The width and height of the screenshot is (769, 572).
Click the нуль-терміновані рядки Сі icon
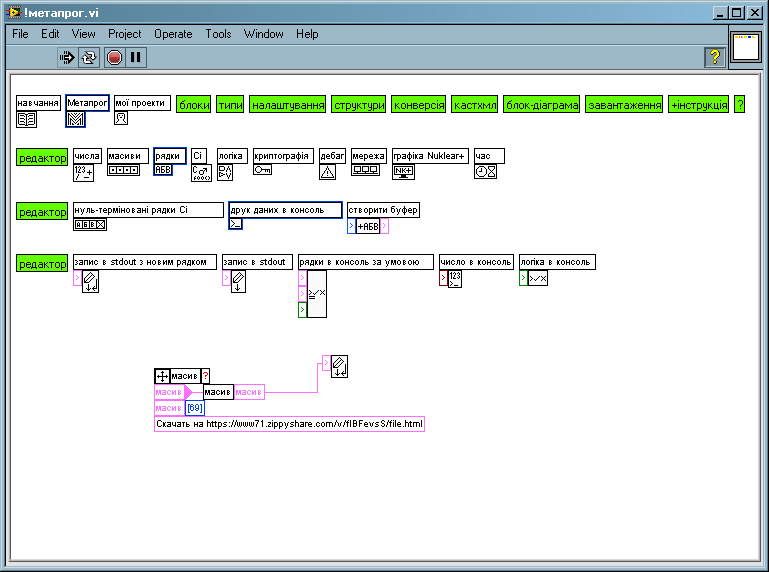90,224
